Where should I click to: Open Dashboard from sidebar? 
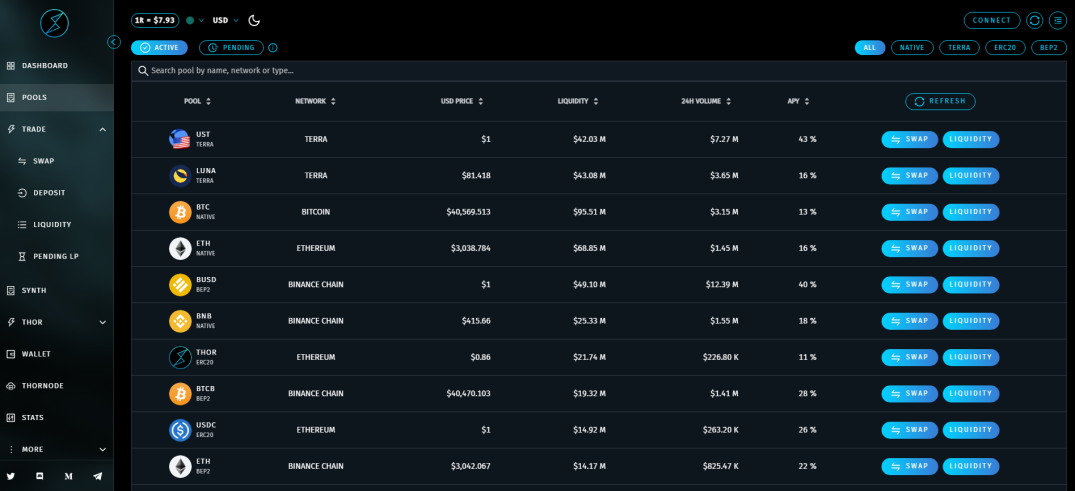pos(56,66)
